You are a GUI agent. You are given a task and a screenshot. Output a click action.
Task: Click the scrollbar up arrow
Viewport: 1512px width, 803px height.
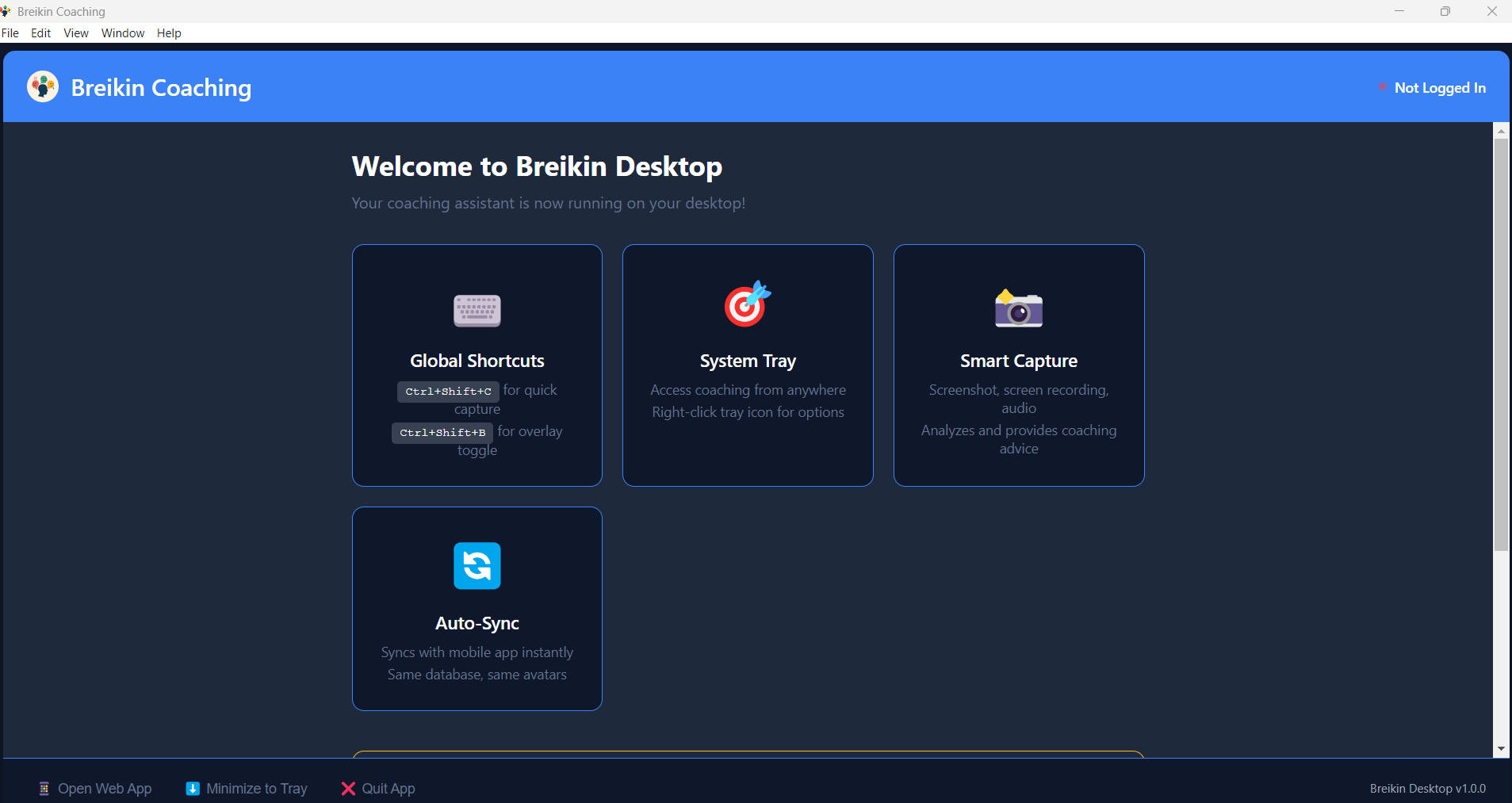pos(1502,131)
